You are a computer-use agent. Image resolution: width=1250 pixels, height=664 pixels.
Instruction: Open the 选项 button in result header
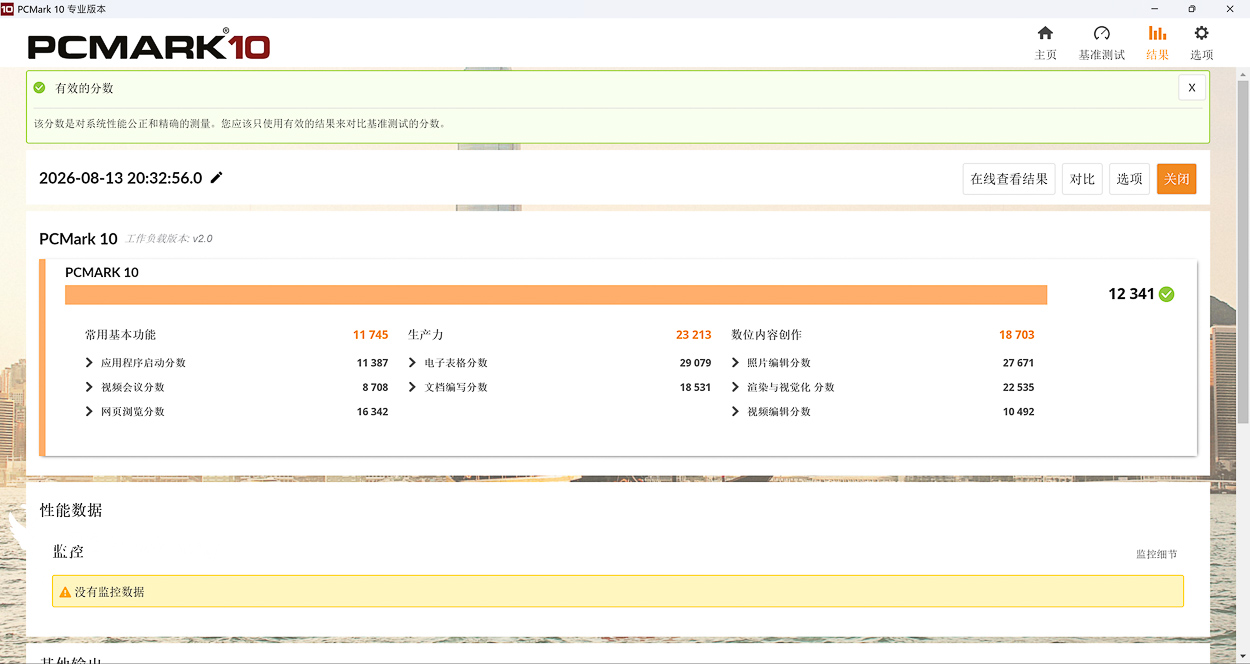(1129, 179)
